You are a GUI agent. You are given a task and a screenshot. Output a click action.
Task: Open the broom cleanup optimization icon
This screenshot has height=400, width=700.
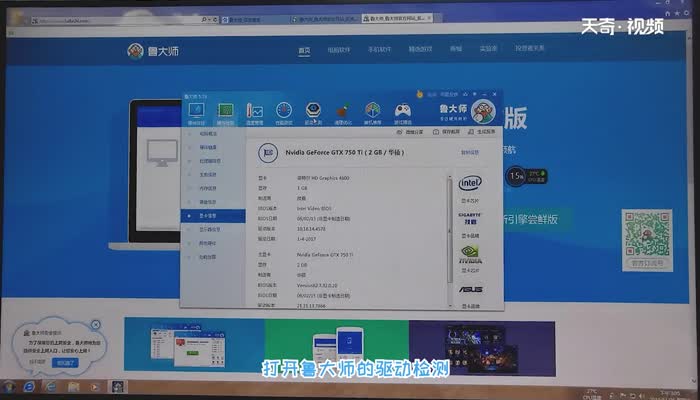(343, 113)
